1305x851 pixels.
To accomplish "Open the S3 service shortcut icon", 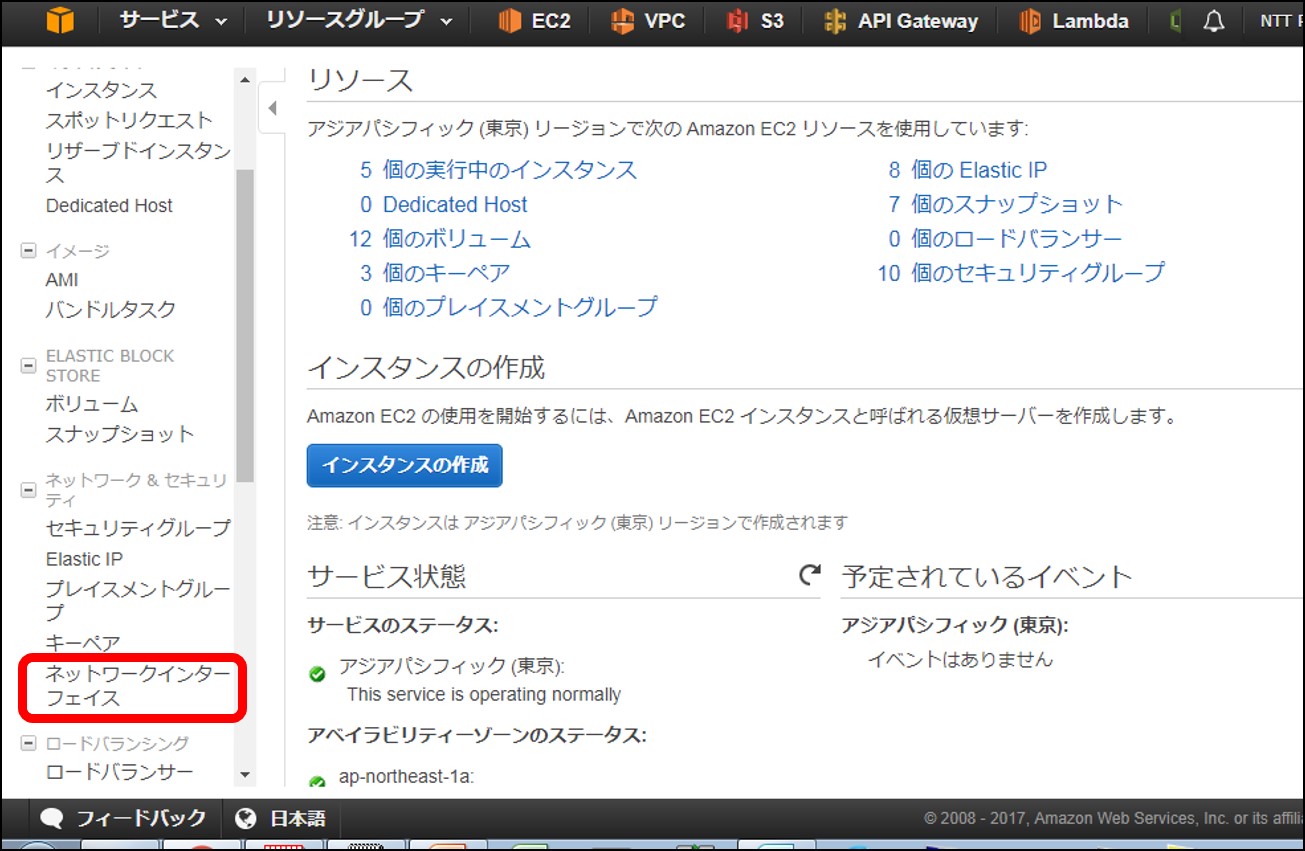I will click(738, 21).
